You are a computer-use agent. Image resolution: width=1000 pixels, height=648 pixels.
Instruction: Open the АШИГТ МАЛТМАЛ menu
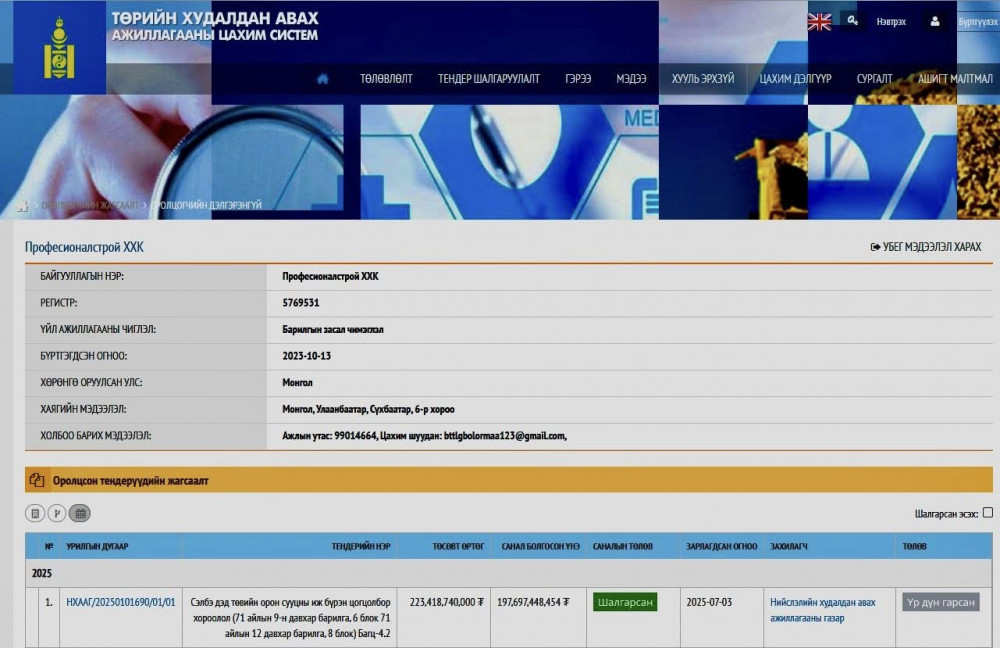(955, 78)
